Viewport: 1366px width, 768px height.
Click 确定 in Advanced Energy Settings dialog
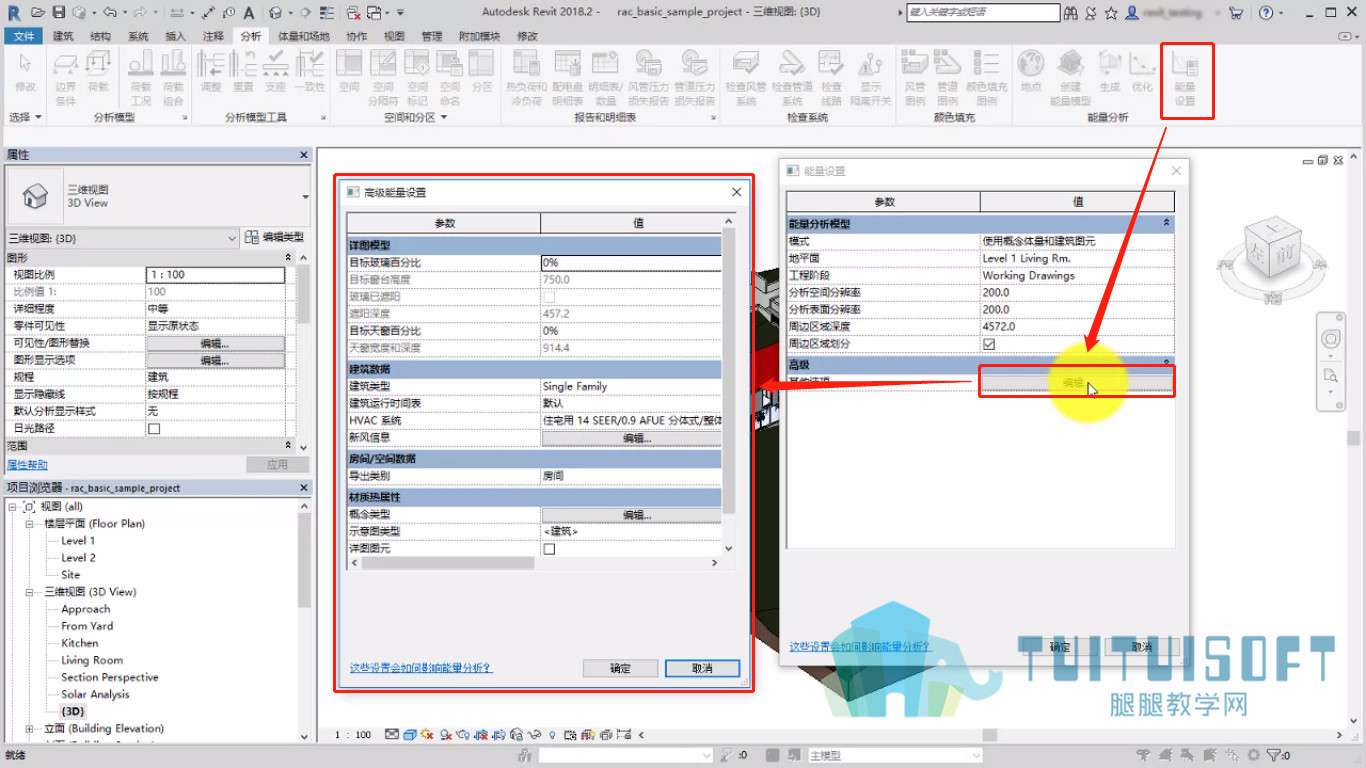pyautogui.click(x=620, y=668)
